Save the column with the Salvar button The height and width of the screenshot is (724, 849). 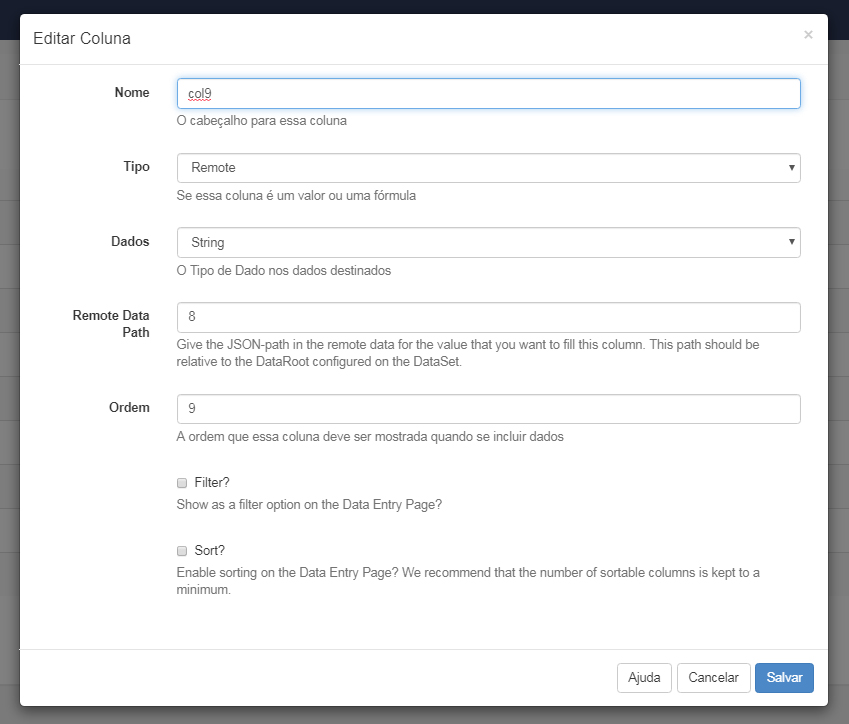(x=784, y=677)
